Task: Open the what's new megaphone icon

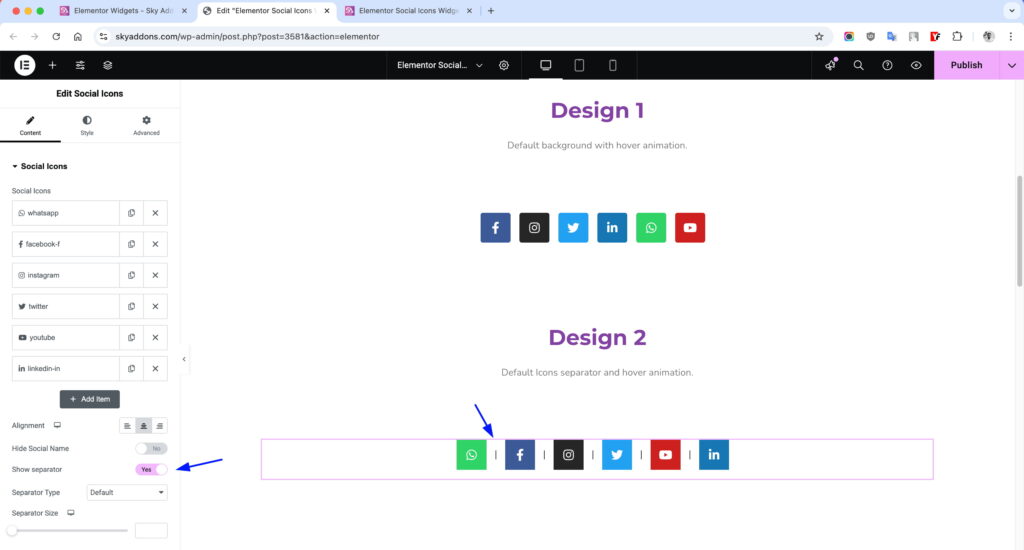Action: (830, 65)
